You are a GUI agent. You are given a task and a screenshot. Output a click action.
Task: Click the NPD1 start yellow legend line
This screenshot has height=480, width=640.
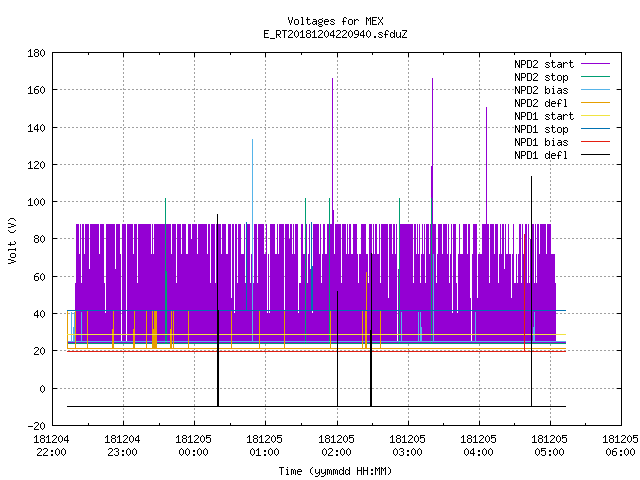(595, 116)
